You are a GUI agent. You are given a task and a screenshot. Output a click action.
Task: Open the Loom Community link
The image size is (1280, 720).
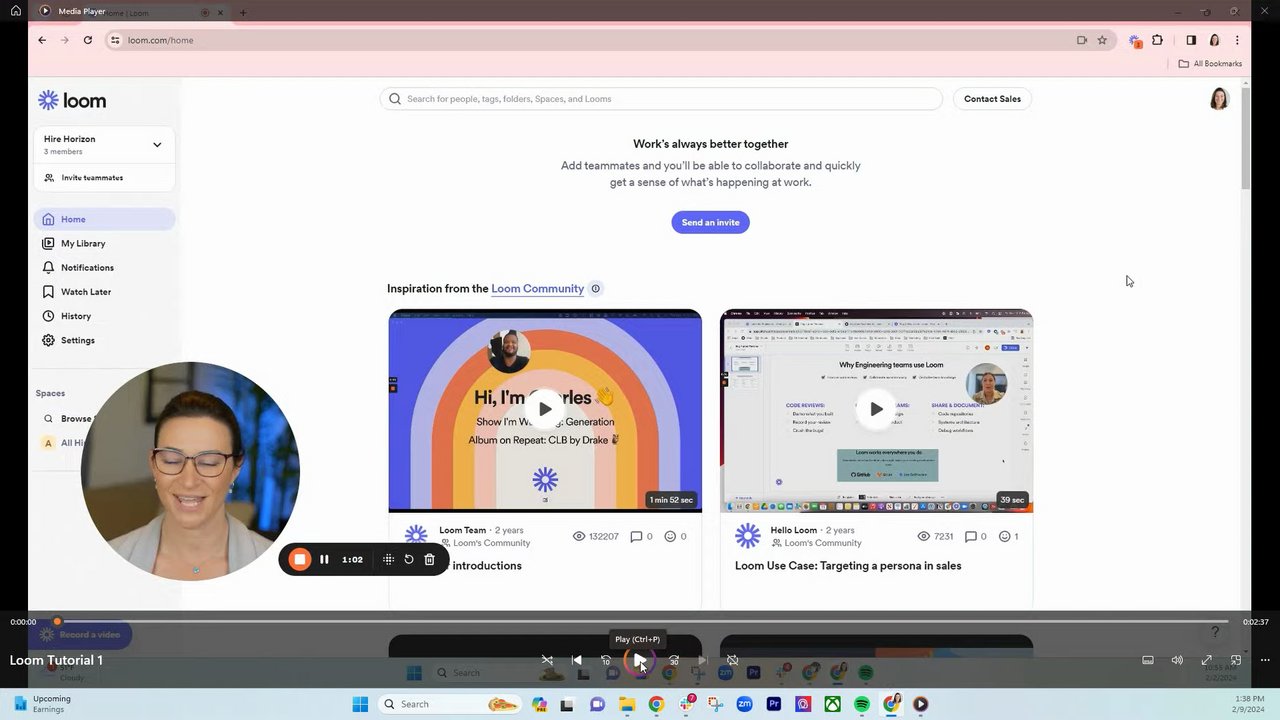coord(537,289)
